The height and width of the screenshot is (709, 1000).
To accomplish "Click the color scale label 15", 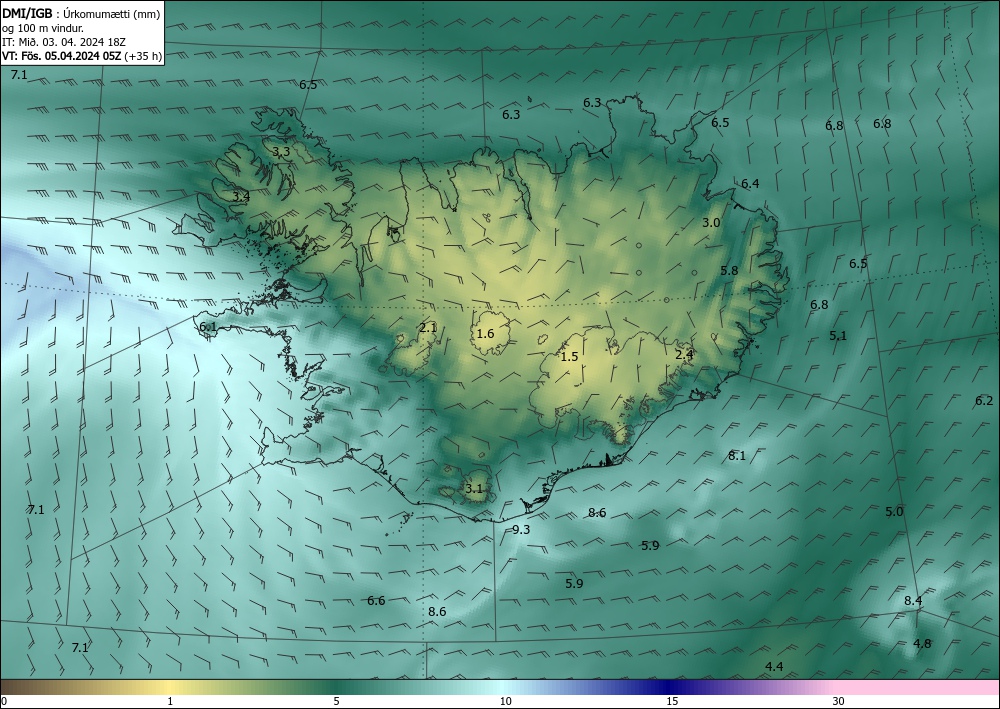I will [x=672, y=701].
